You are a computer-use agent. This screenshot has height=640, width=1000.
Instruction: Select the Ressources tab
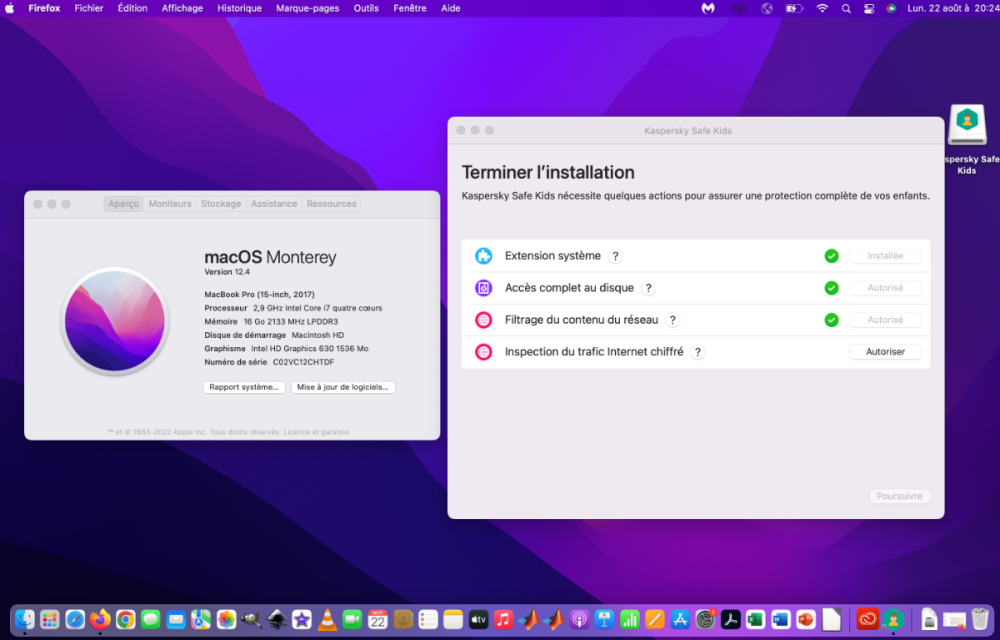coord(331,204)
